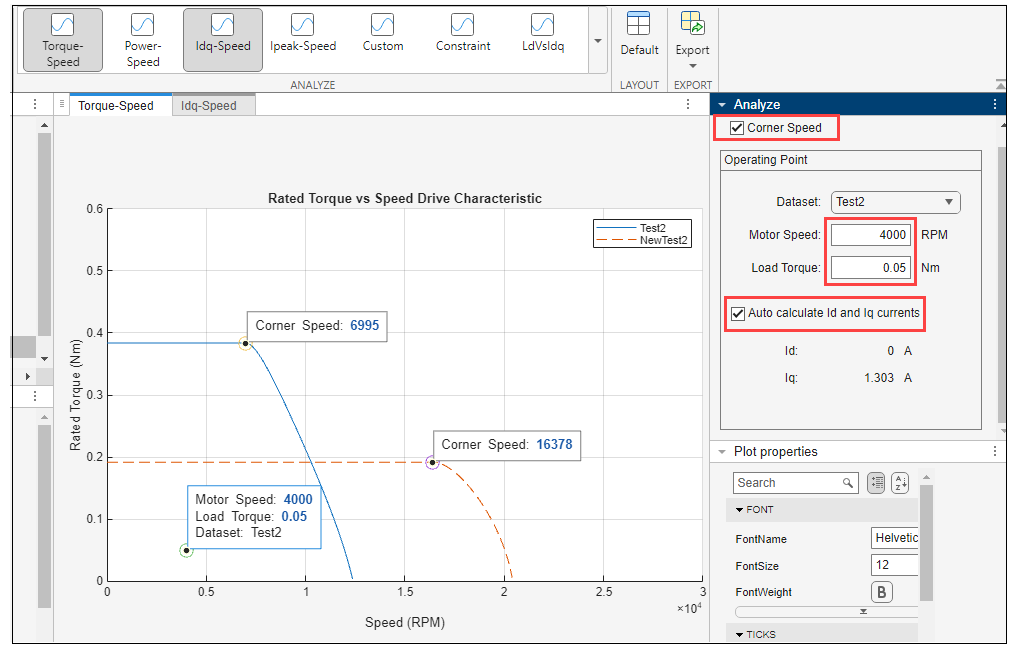Select the LdVsIdq plot icon
This screenshot has height=648, width=1012.
pyautogui.click(x=542, y=33)
